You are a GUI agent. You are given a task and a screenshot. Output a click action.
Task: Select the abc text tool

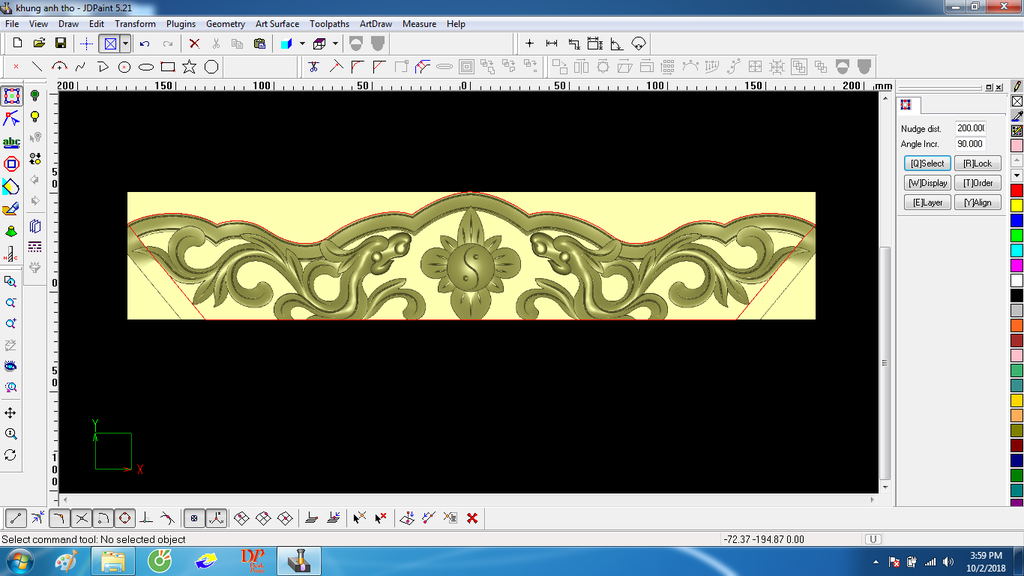(12, 142)
